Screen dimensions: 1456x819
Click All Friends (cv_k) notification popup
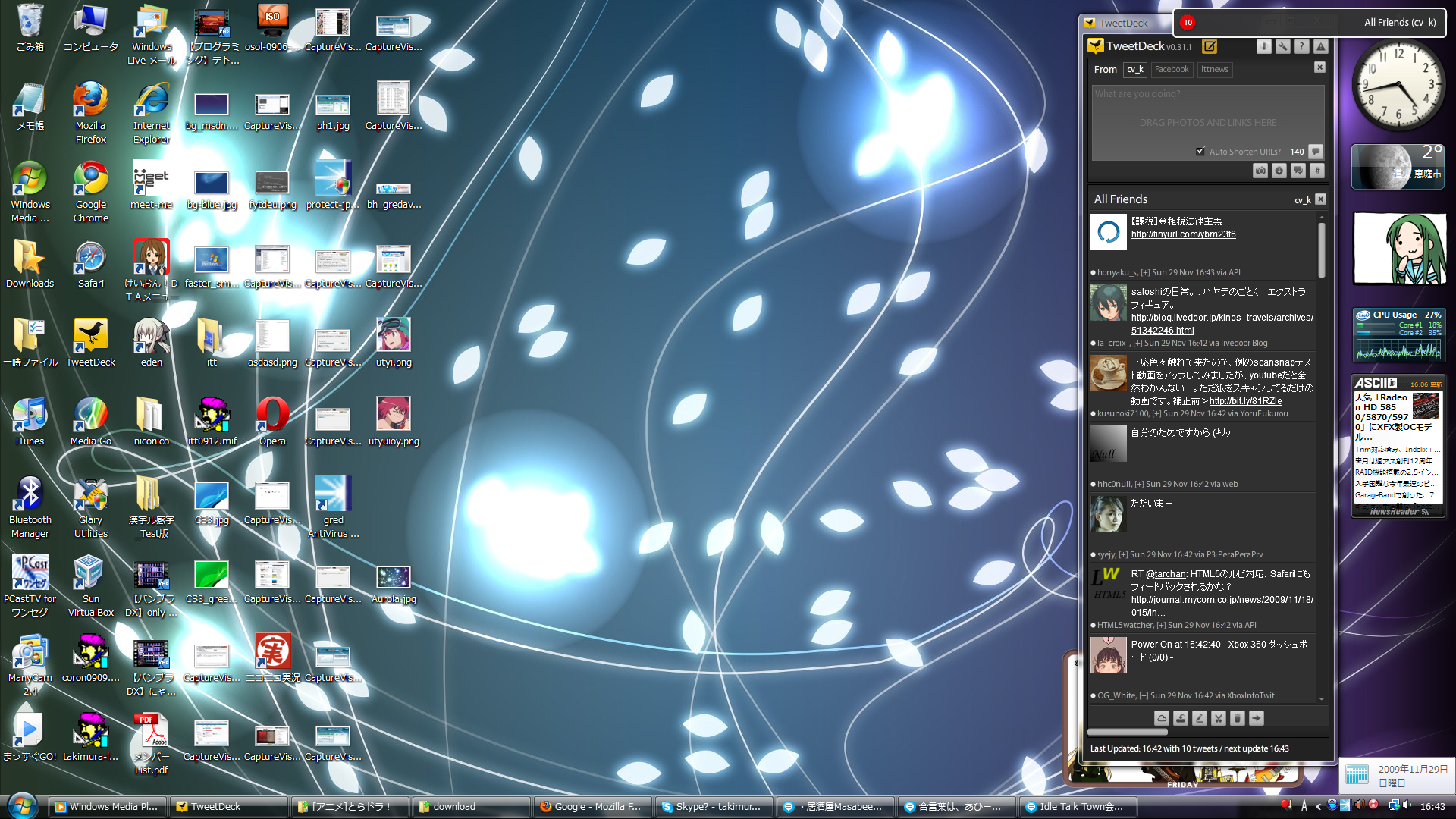point(1310,23)
